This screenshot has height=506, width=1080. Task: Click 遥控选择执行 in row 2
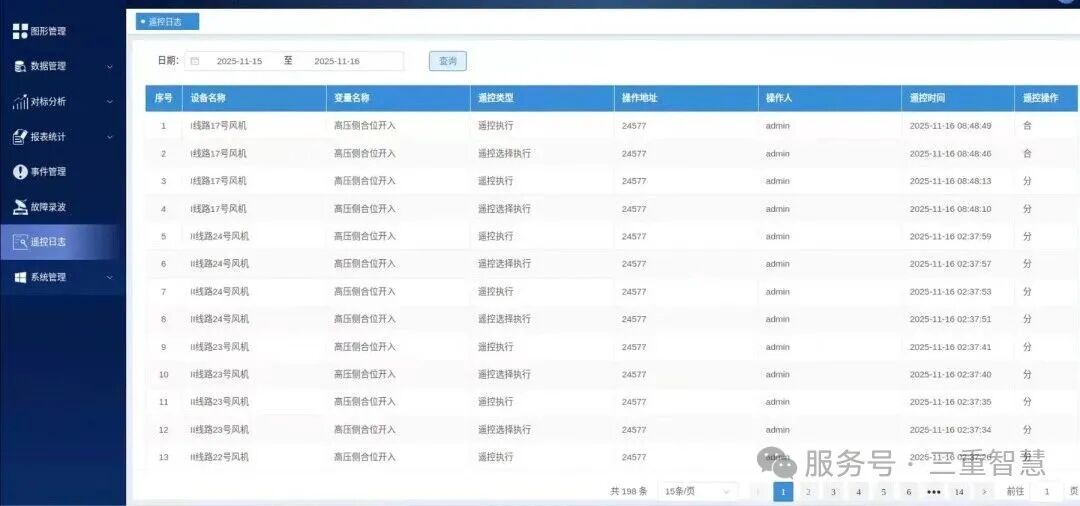504,154
